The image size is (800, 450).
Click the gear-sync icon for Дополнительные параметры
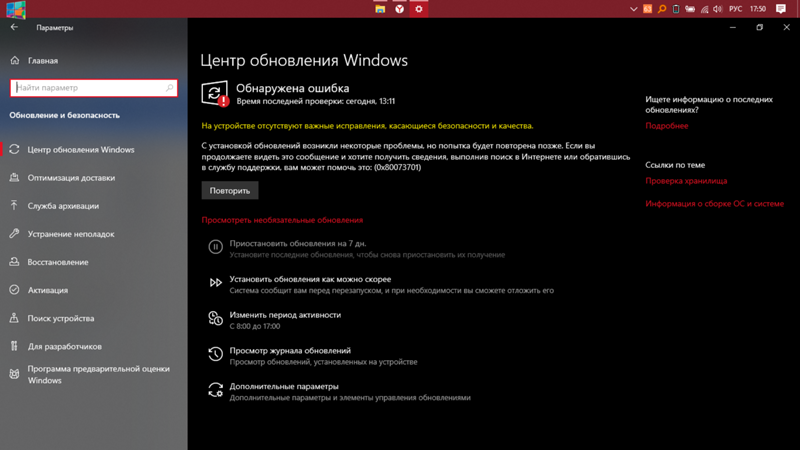(x=215, y=390)
